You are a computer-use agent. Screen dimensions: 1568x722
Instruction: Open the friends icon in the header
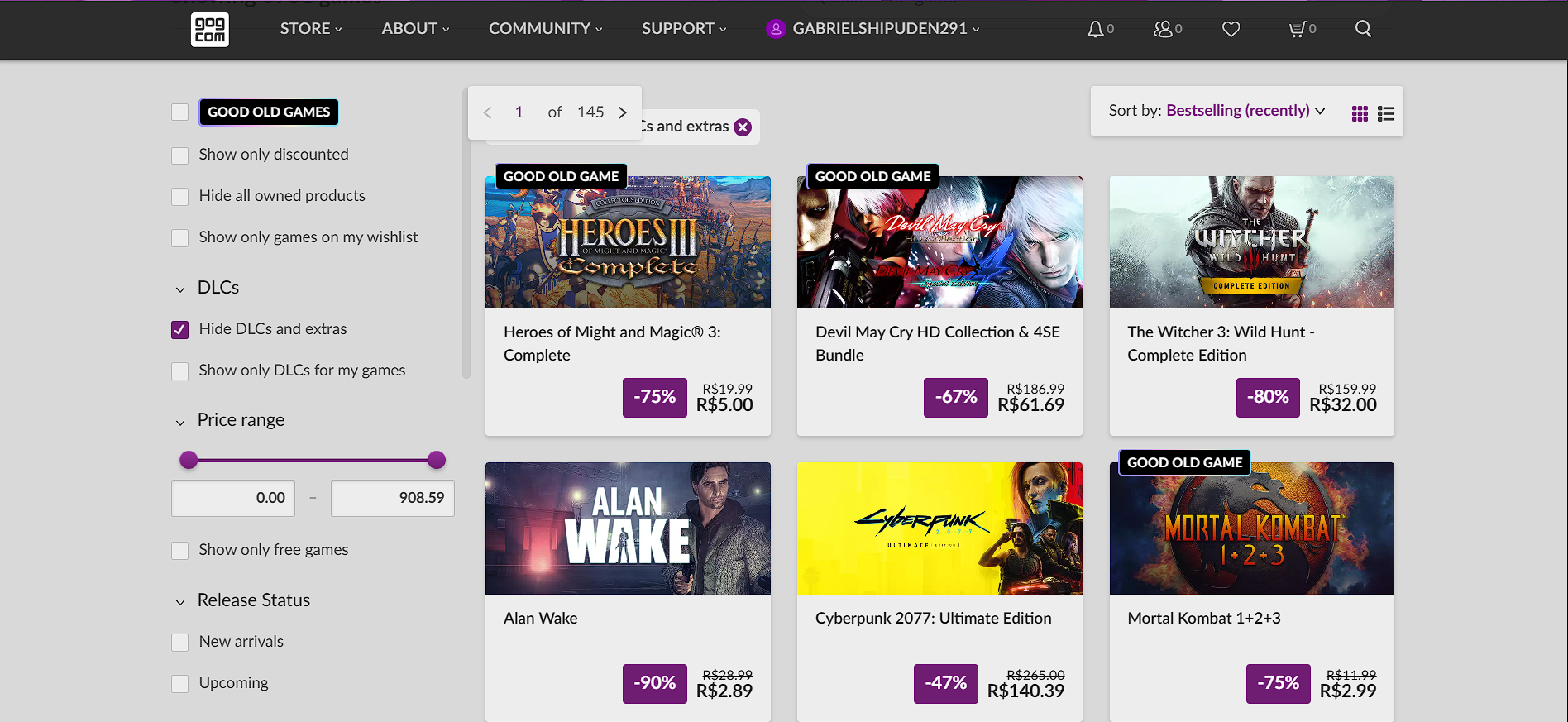[1164, 30]
